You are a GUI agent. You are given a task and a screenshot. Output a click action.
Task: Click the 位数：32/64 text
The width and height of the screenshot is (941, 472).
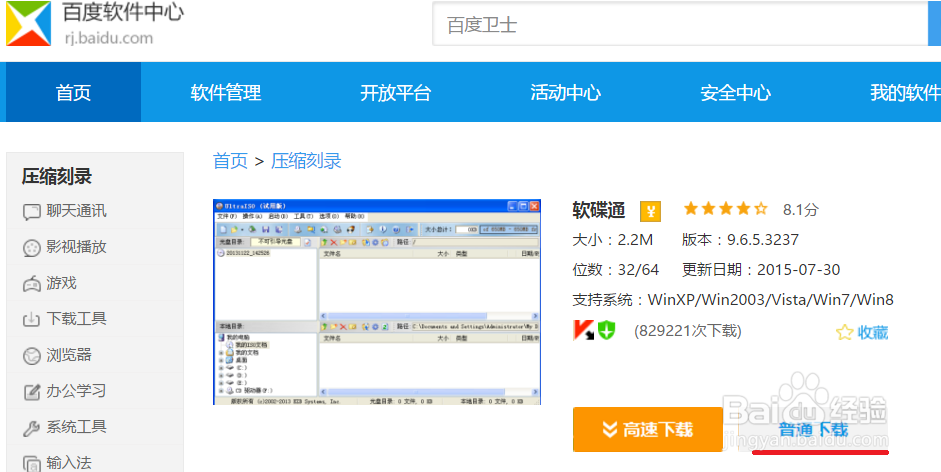[x=616, y=270]
